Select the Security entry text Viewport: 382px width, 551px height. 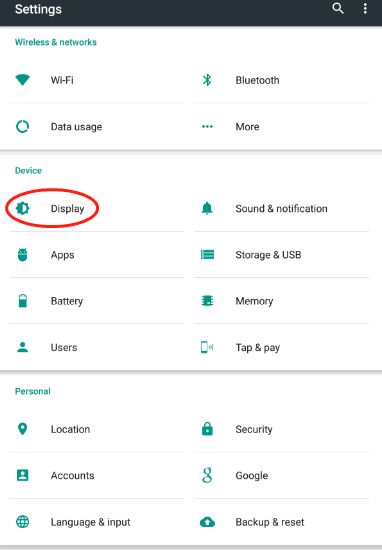point(254,429)
